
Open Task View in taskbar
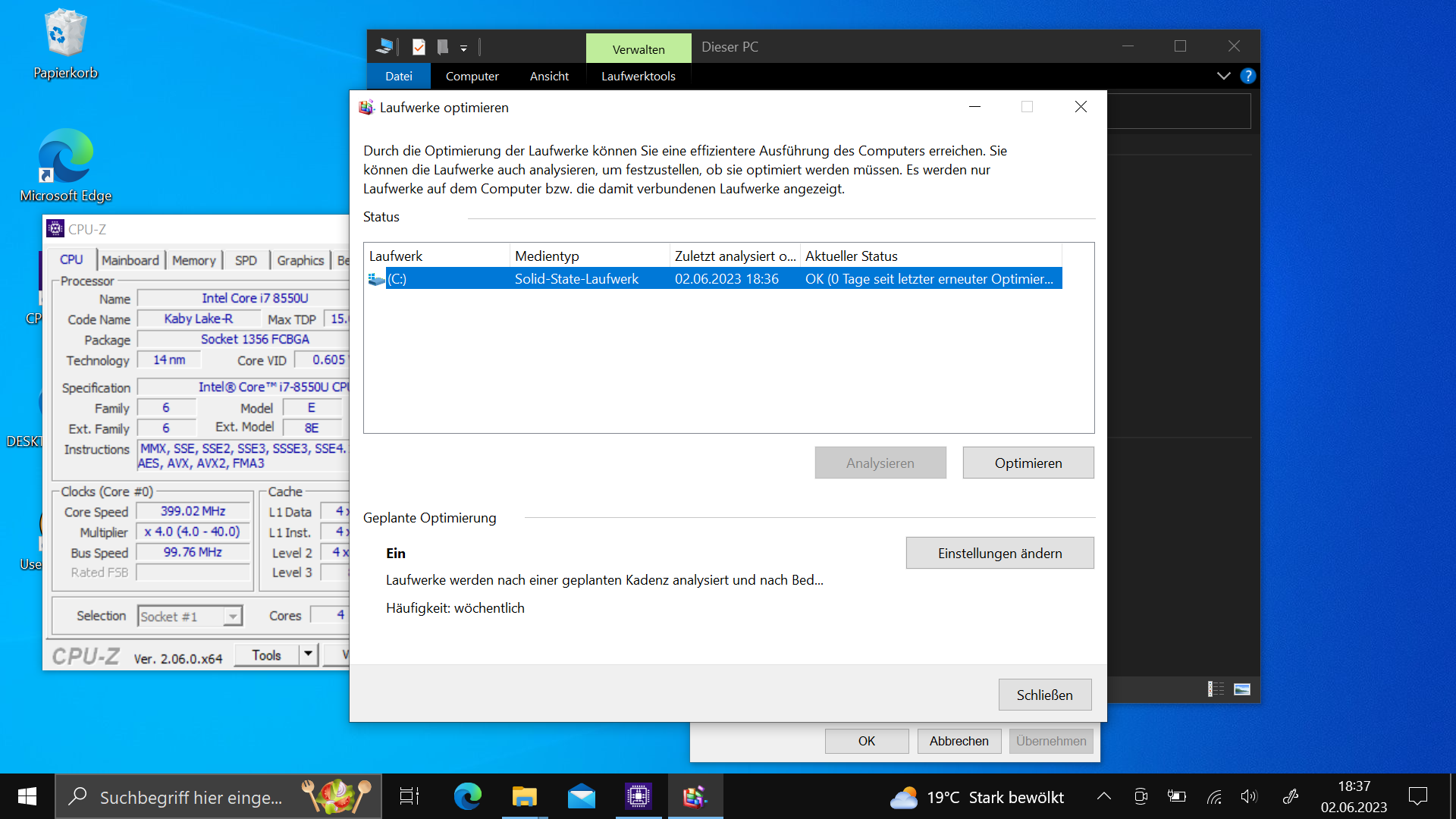(409, 796)
